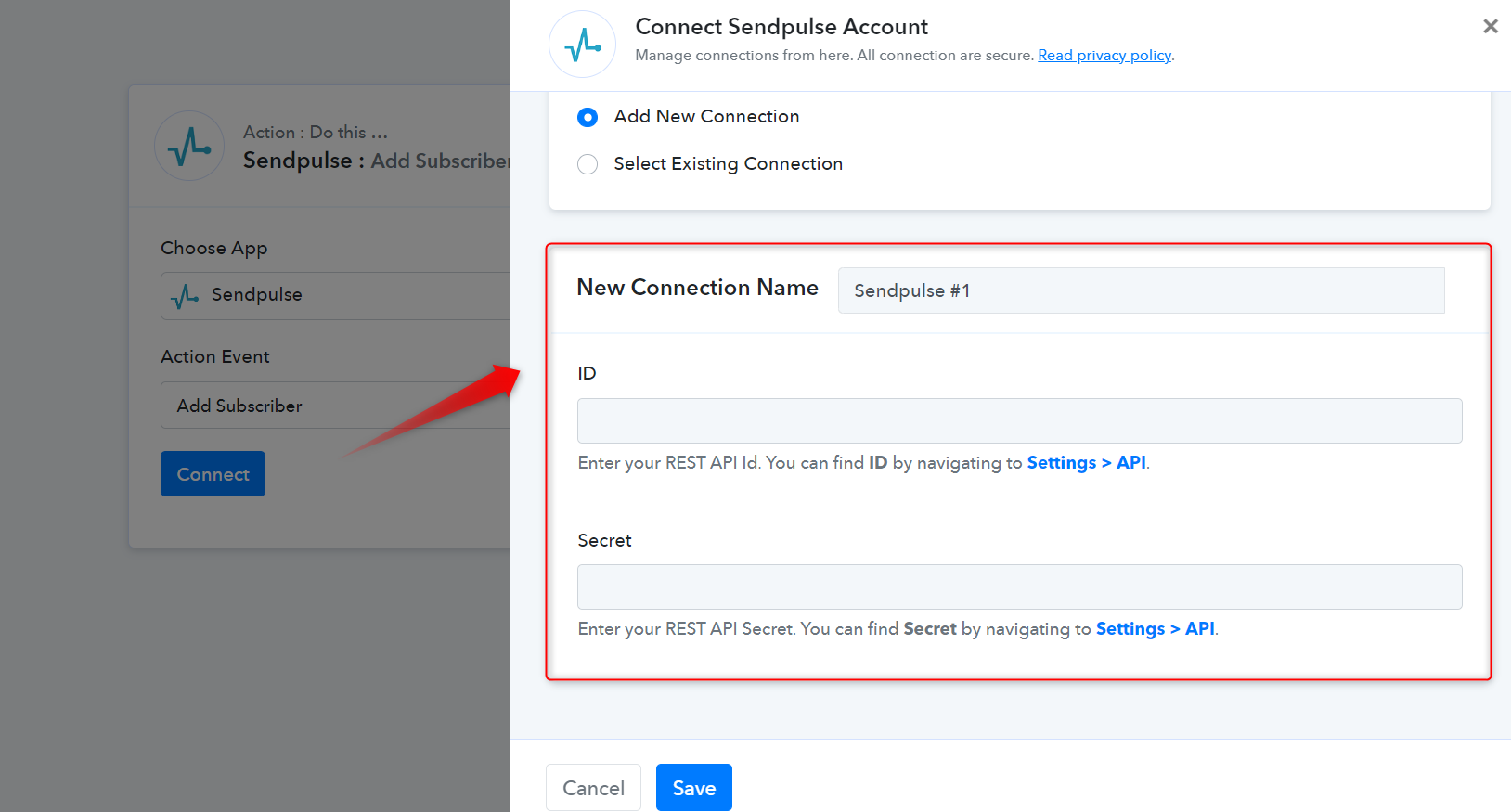Follow the Settings > API link under Secret
The image size is (1511, 812).
(1156, 628)
